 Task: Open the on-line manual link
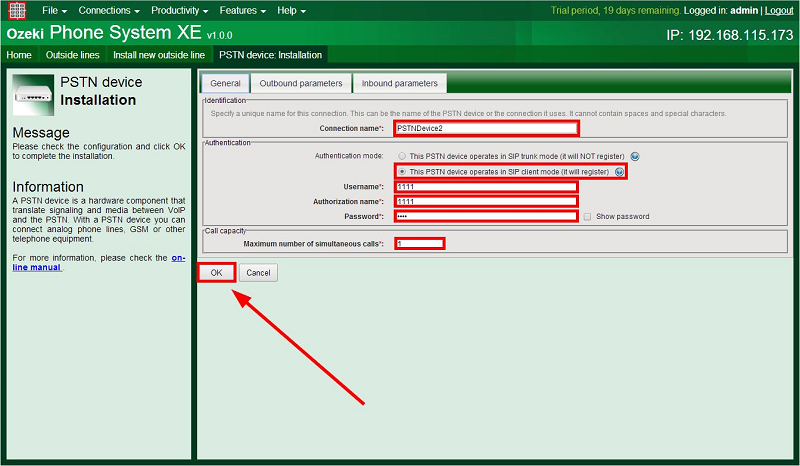pyautogui.click(x=99, y=262)
